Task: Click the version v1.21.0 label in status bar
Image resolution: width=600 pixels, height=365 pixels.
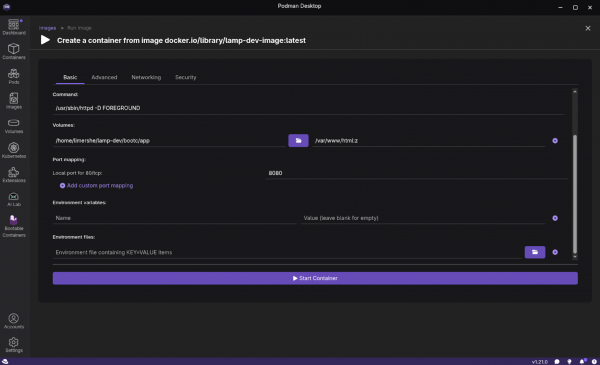Action: point(540,362)
